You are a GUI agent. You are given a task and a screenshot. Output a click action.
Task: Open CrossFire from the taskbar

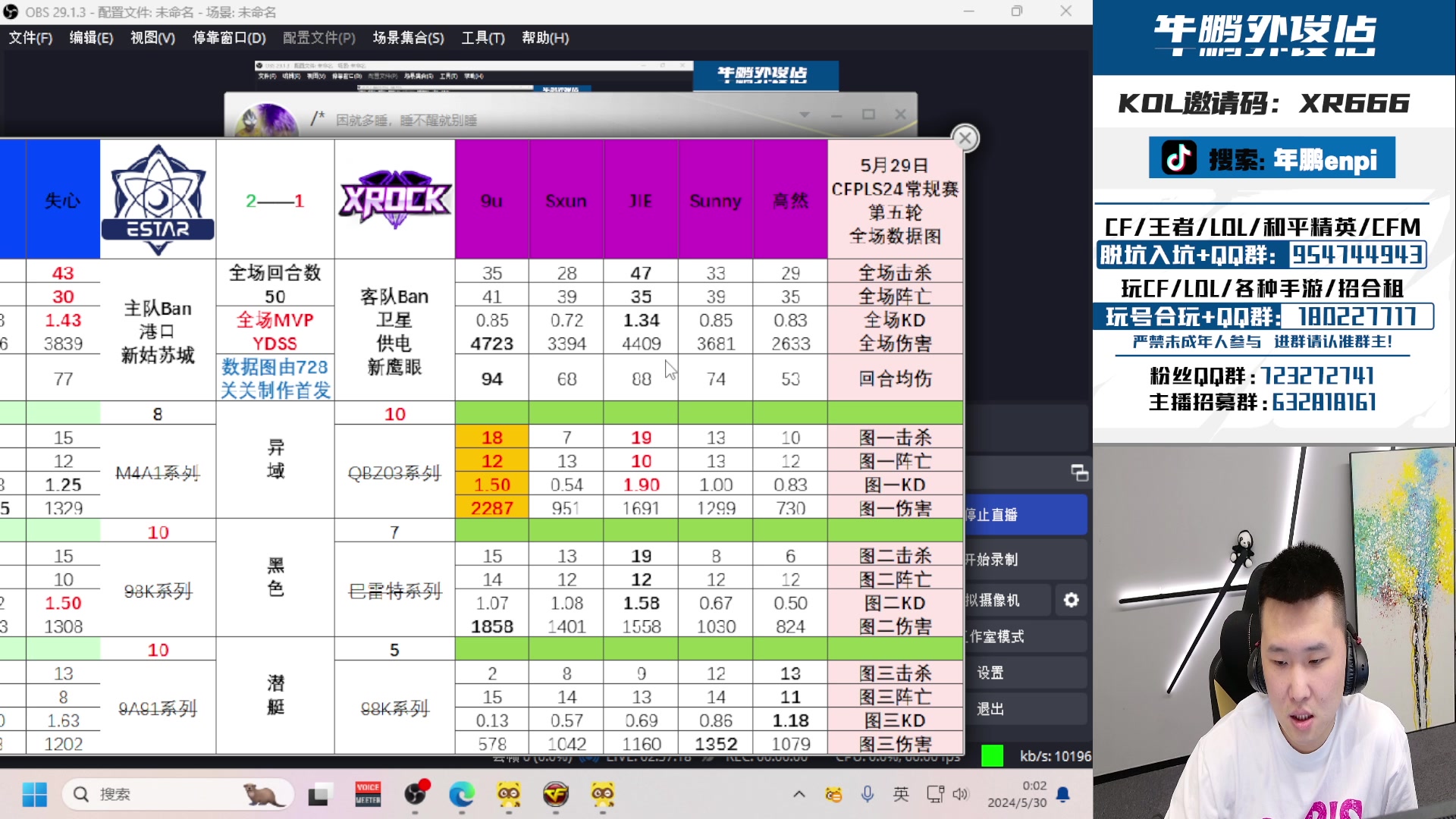click(557, 795)
